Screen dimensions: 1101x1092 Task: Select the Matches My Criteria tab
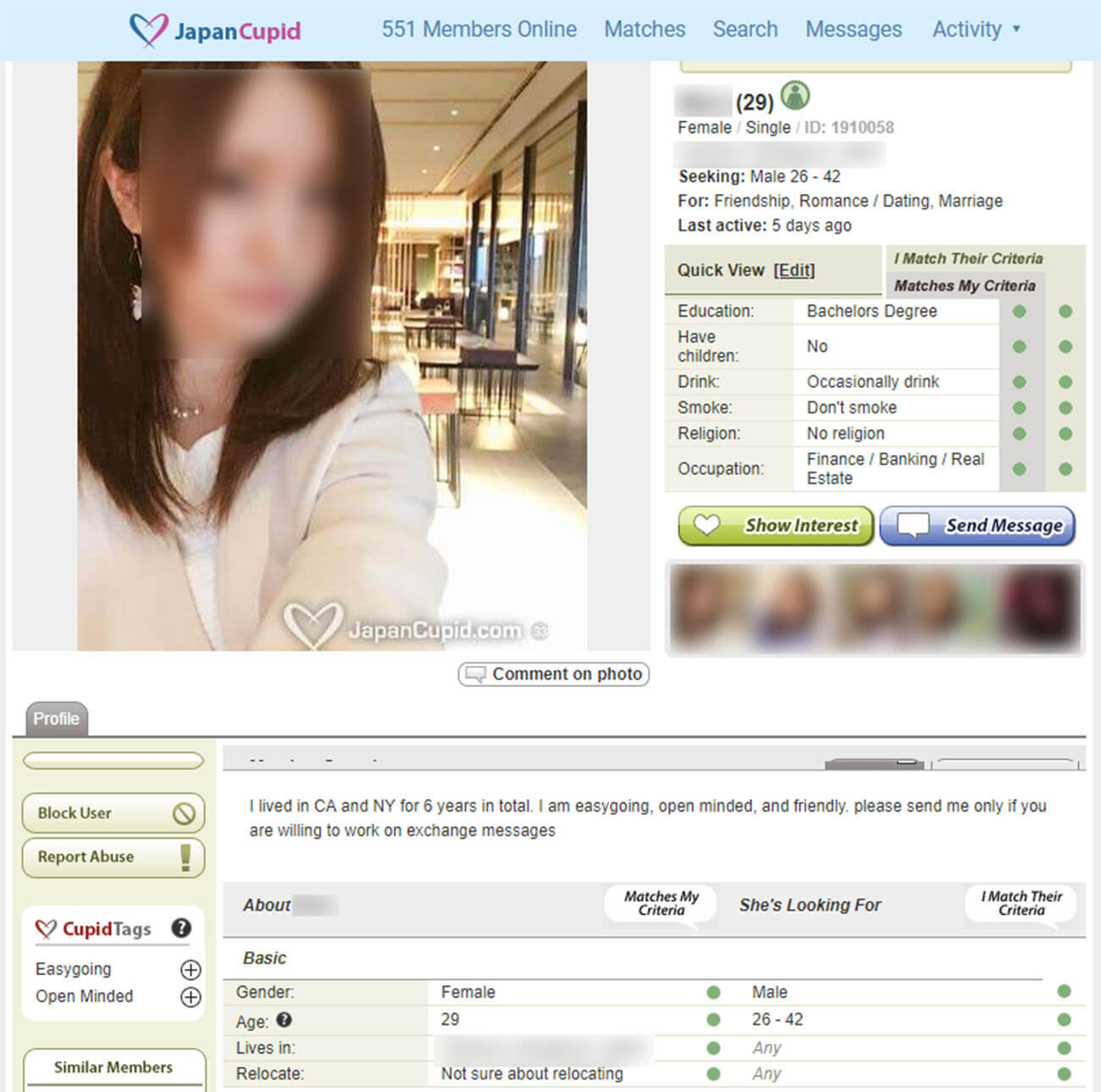click(964, 285)
